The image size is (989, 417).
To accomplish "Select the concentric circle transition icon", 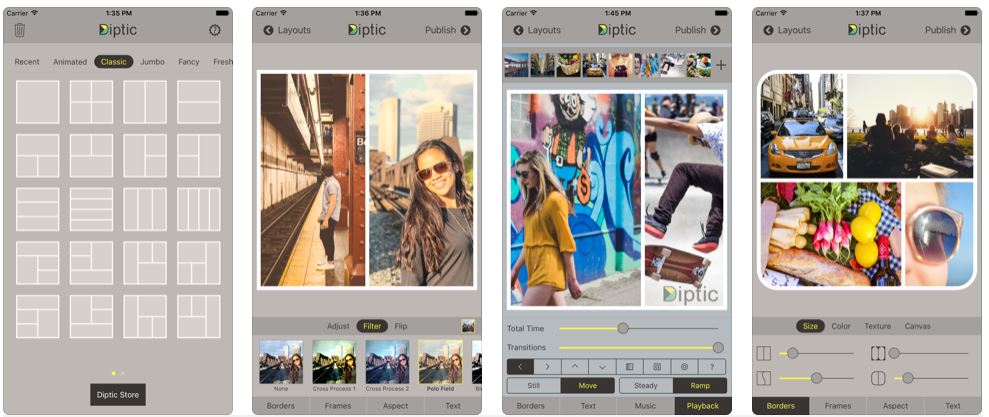I will (684, 367).
